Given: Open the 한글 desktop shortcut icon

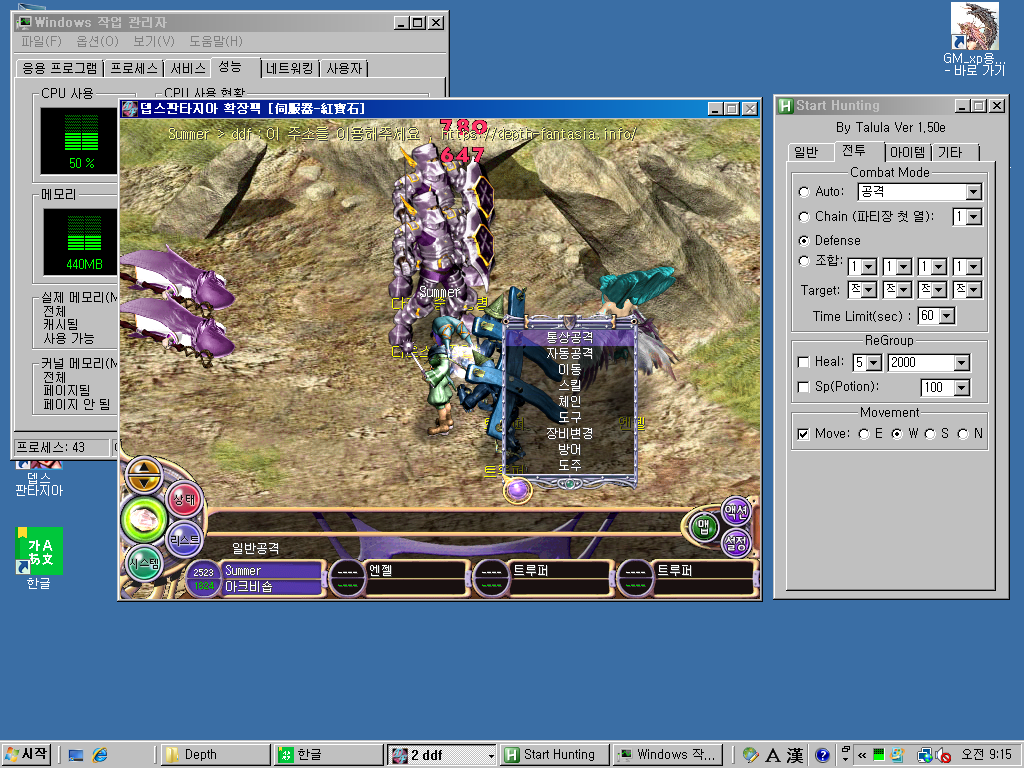Looking at the screenshot, I should pyautogui.click(x=39, y=558).
